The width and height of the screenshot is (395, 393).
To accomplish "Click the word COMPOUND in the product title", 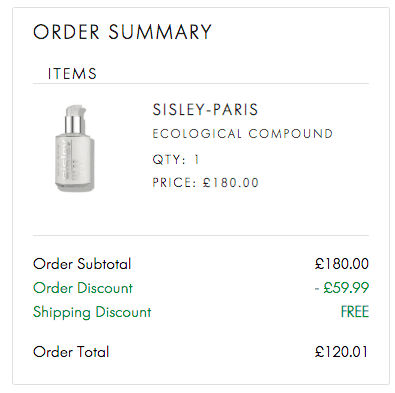I will click(290, 134).
